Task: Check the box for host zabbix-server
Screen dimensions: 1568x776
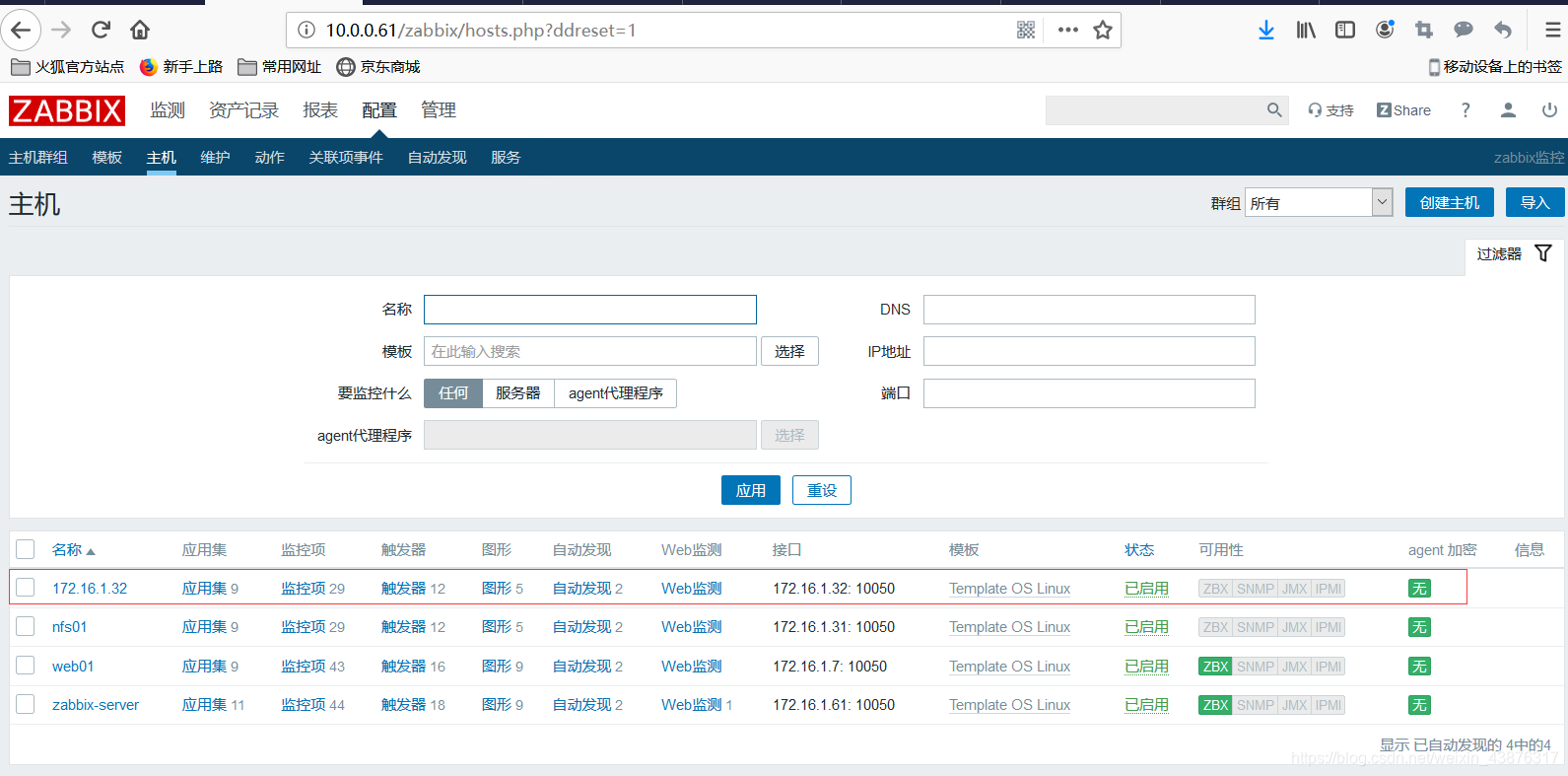Action: pos(26,704)
